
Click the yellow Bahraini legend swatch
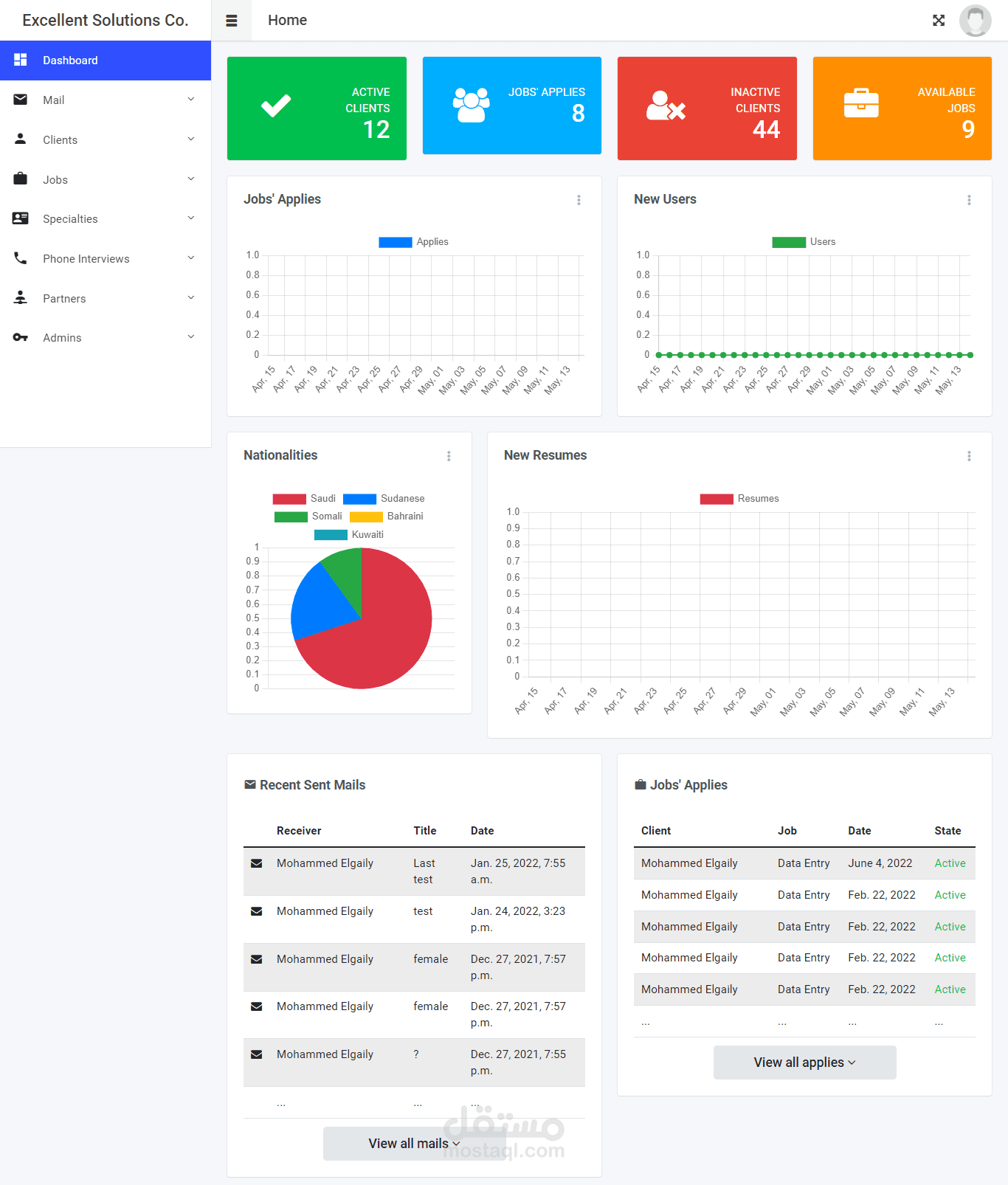366,517
